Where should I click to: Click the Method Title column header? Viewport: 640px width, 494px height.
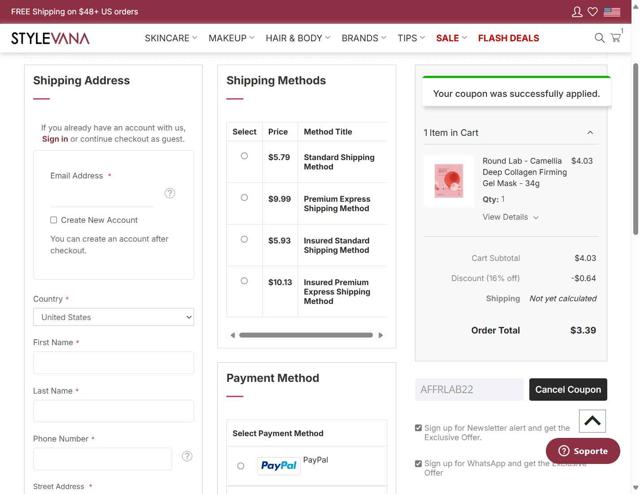[x=328, y=132]
